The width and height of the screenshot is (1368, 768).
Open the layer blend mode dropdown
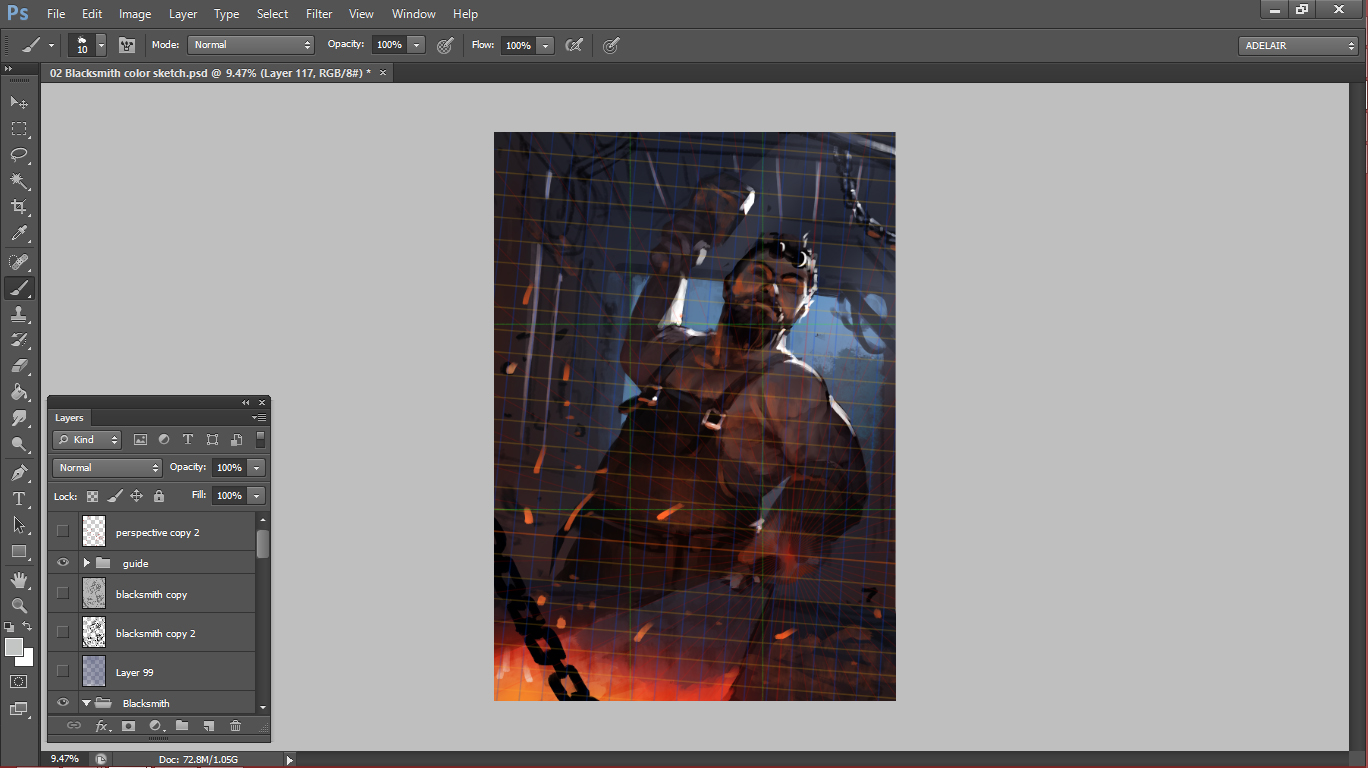(107, 467)
